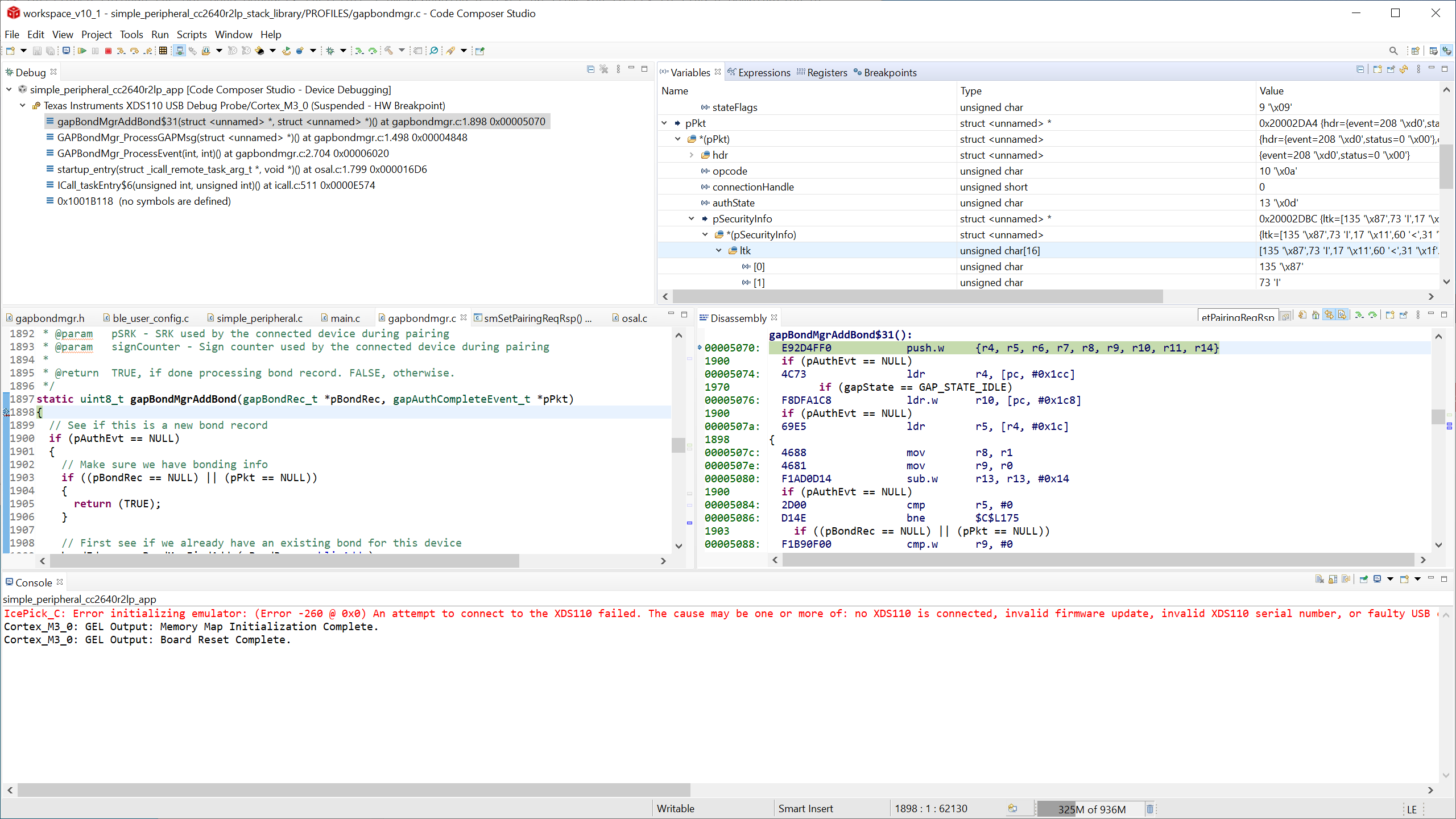1456x819 pixels.
Task: Collapse the ltk array node
Action: 719,250
